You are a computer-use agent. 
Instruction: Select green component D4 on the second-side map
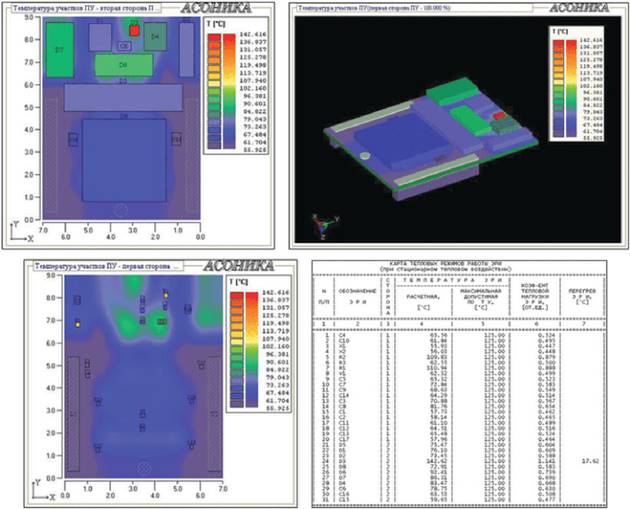click(155, 37)
